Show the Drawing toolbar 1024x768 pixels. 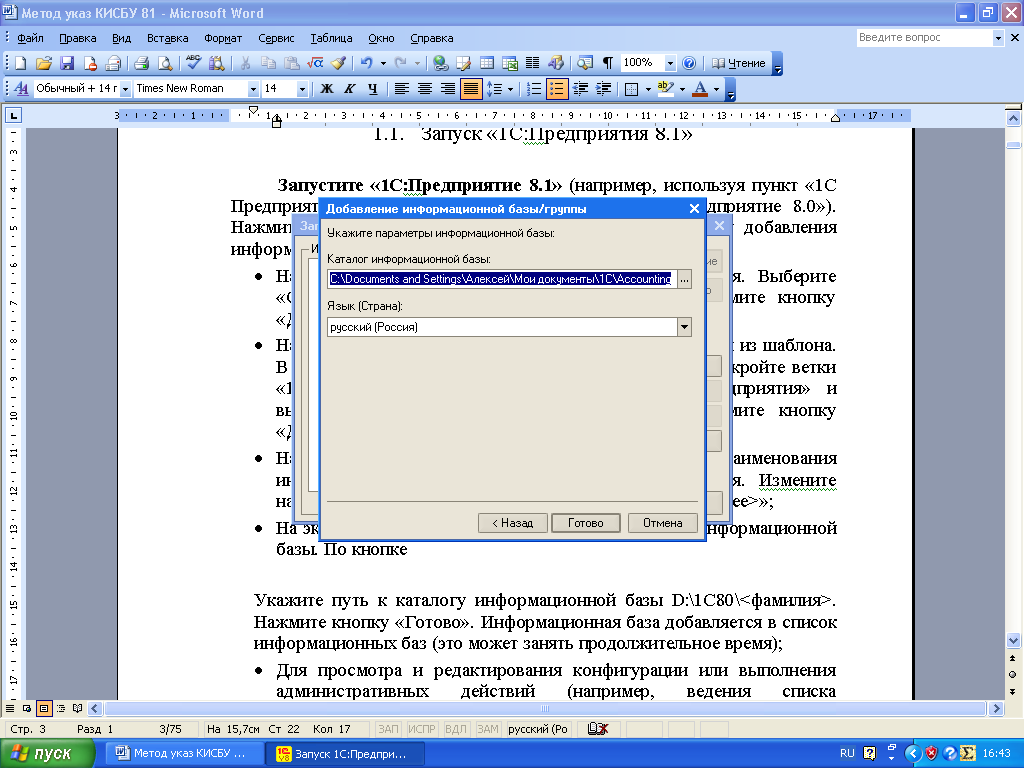tap(556, 63)
